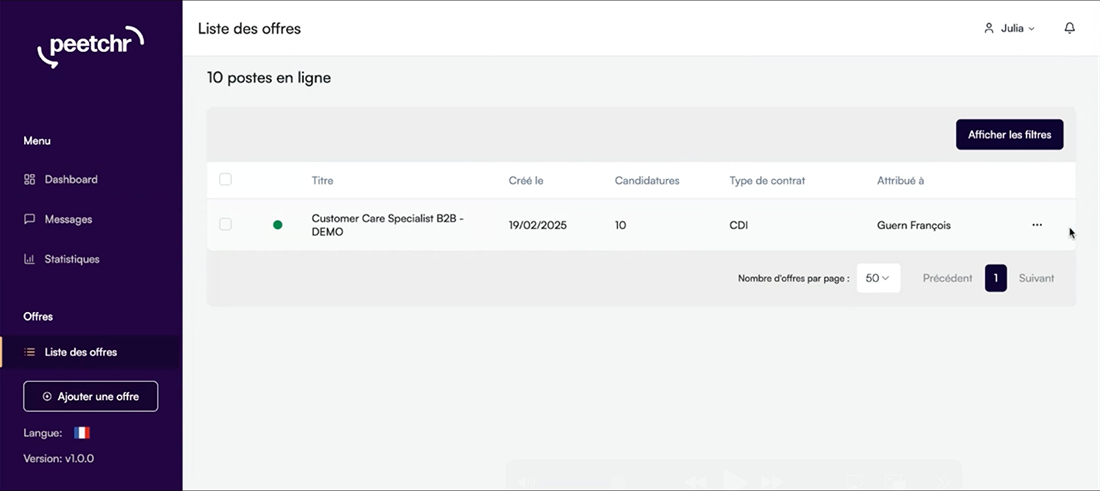Viewport: 1100px width, 491px height.
Task: Open the offers per page dropdown
Action: [x=878, y=278]
